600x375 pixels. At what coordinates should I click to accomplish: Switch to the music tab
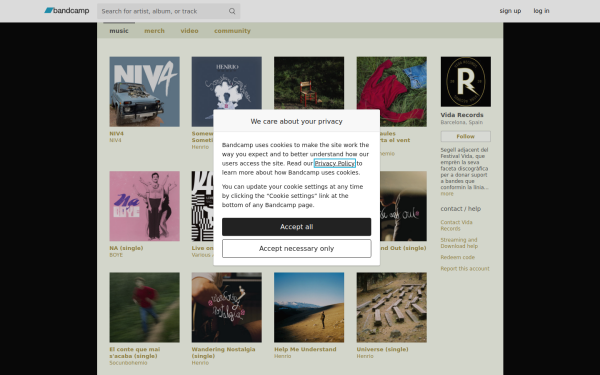click(x=119, y=31)
